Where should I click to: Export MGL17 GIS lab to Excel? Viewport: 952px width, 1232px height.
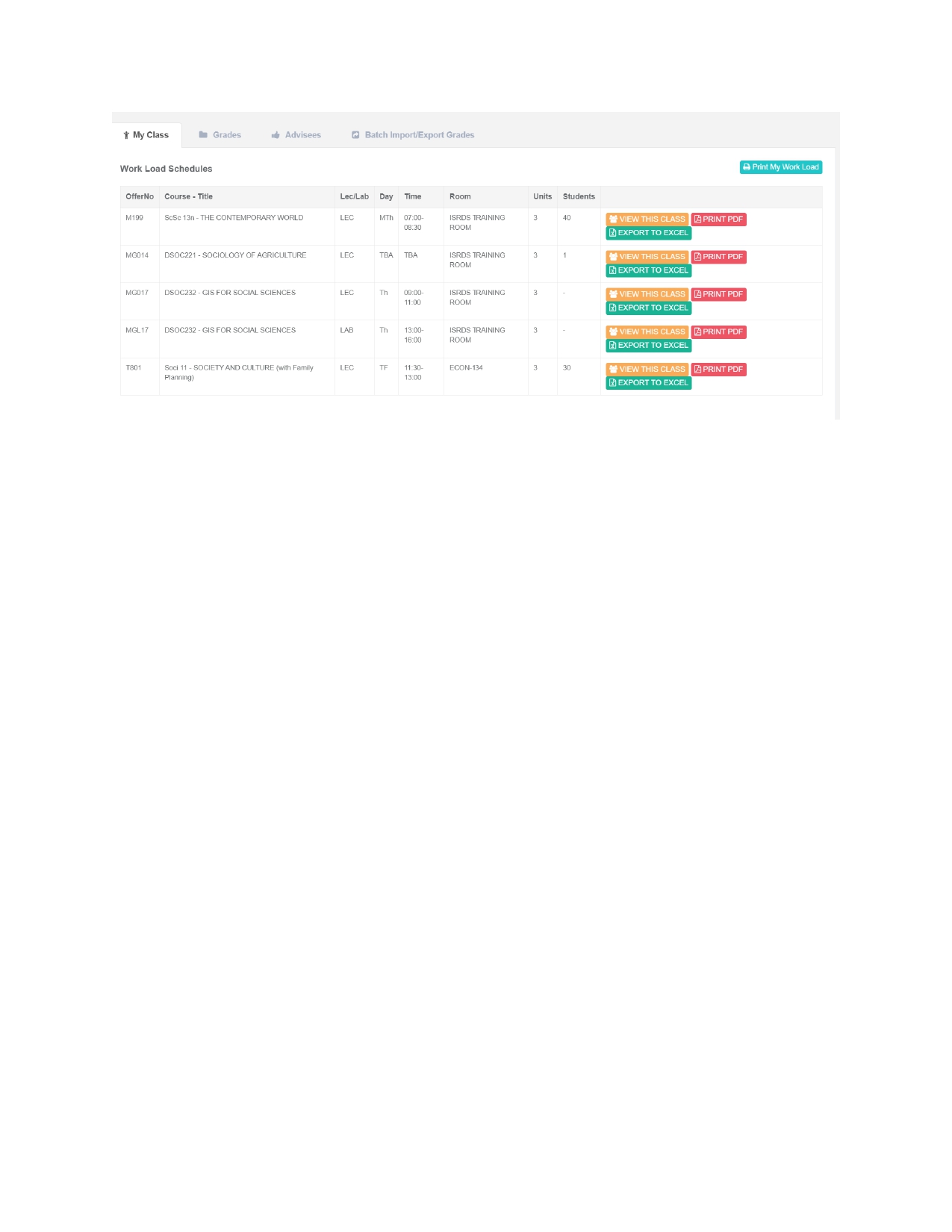648,345
